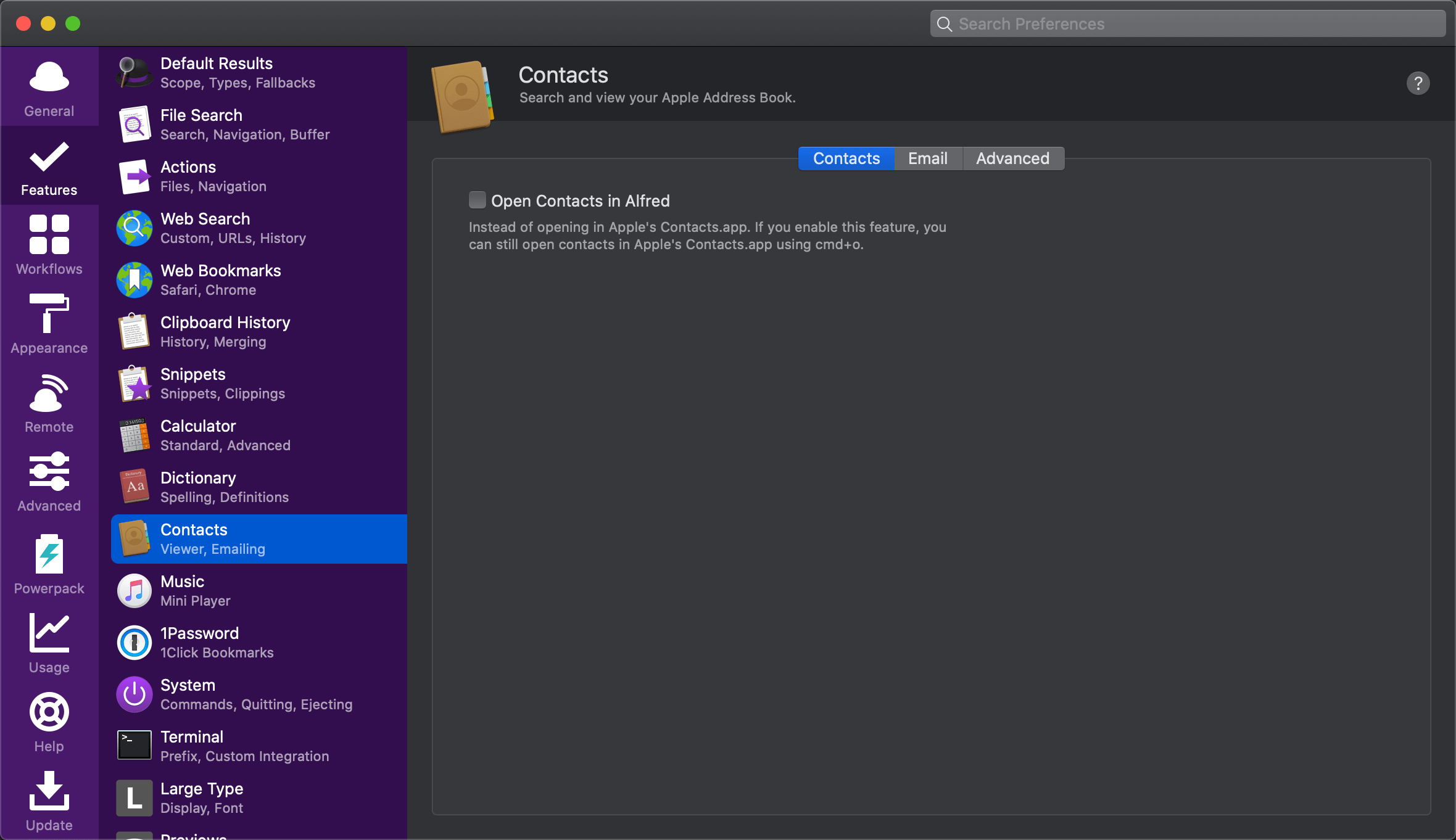Open help with the question mark button
This screenshot has height=840, width=1456.
pos(1418,83)
